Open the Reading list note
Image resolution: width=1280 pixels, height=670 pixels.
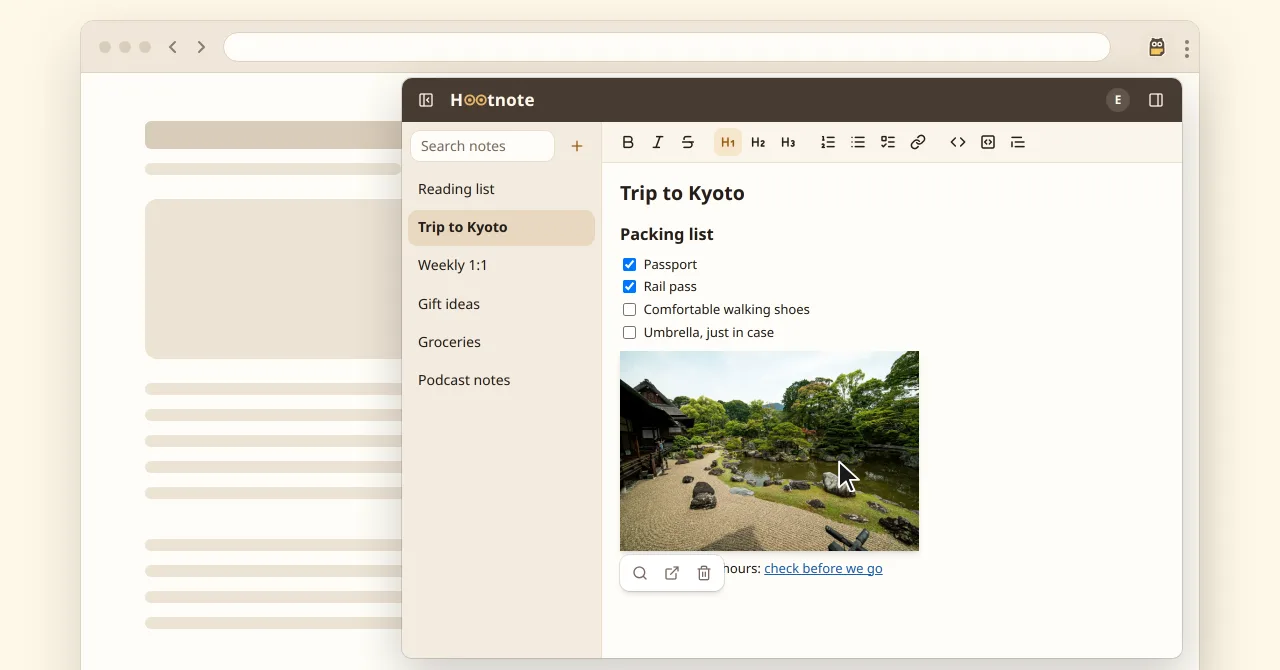(x=502, y=190)
